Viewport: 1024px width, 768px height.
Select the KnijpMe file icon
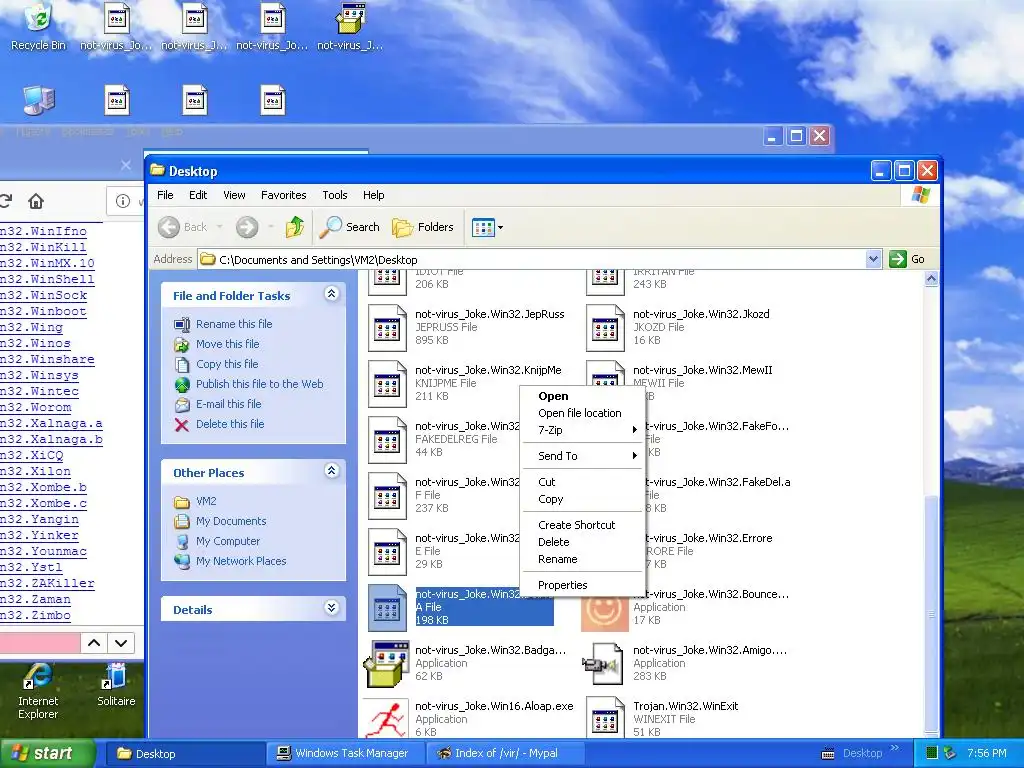point(387,384)
